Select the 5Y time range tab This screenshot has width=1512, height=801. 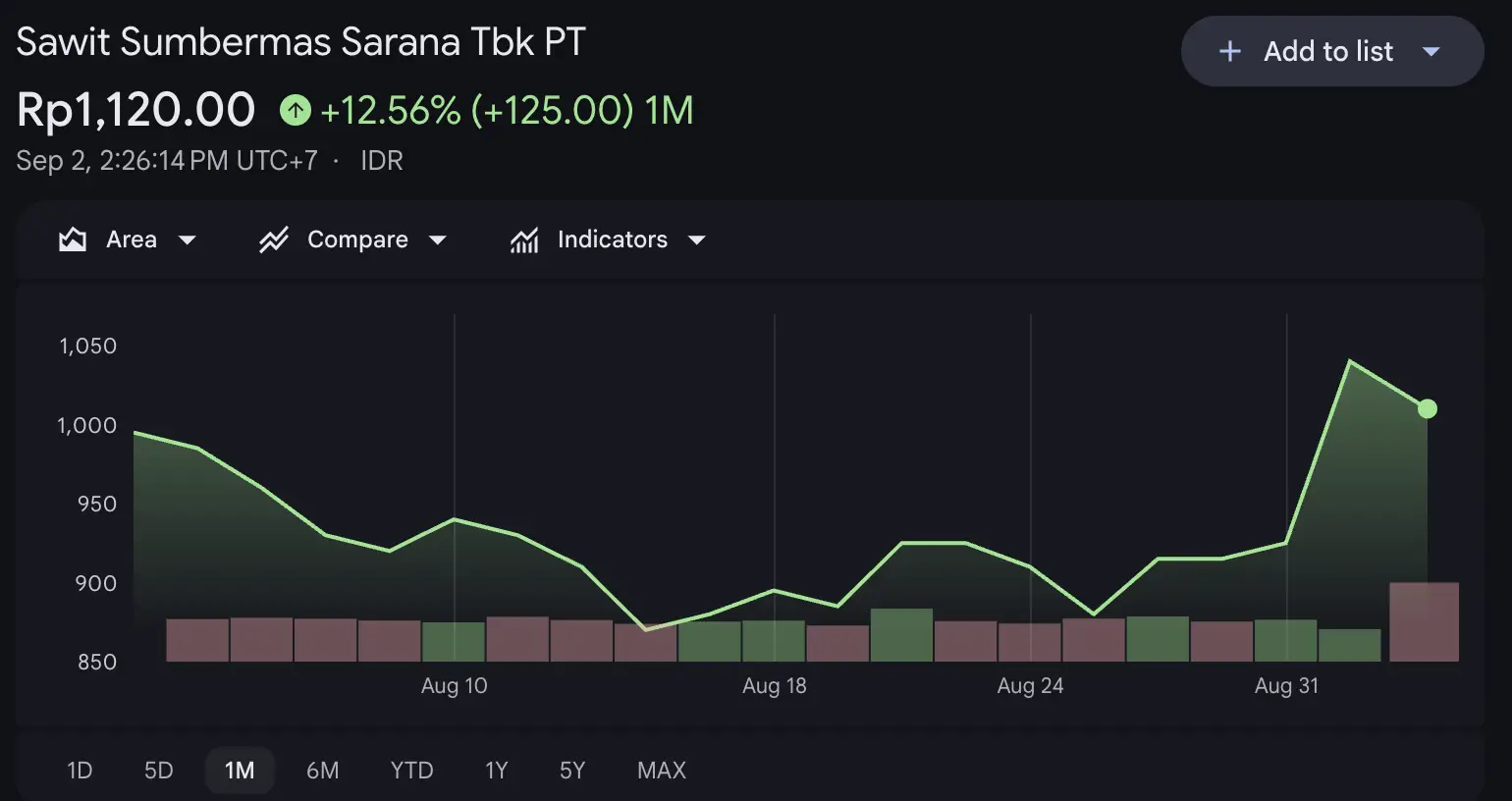click(x=572, y=771)
